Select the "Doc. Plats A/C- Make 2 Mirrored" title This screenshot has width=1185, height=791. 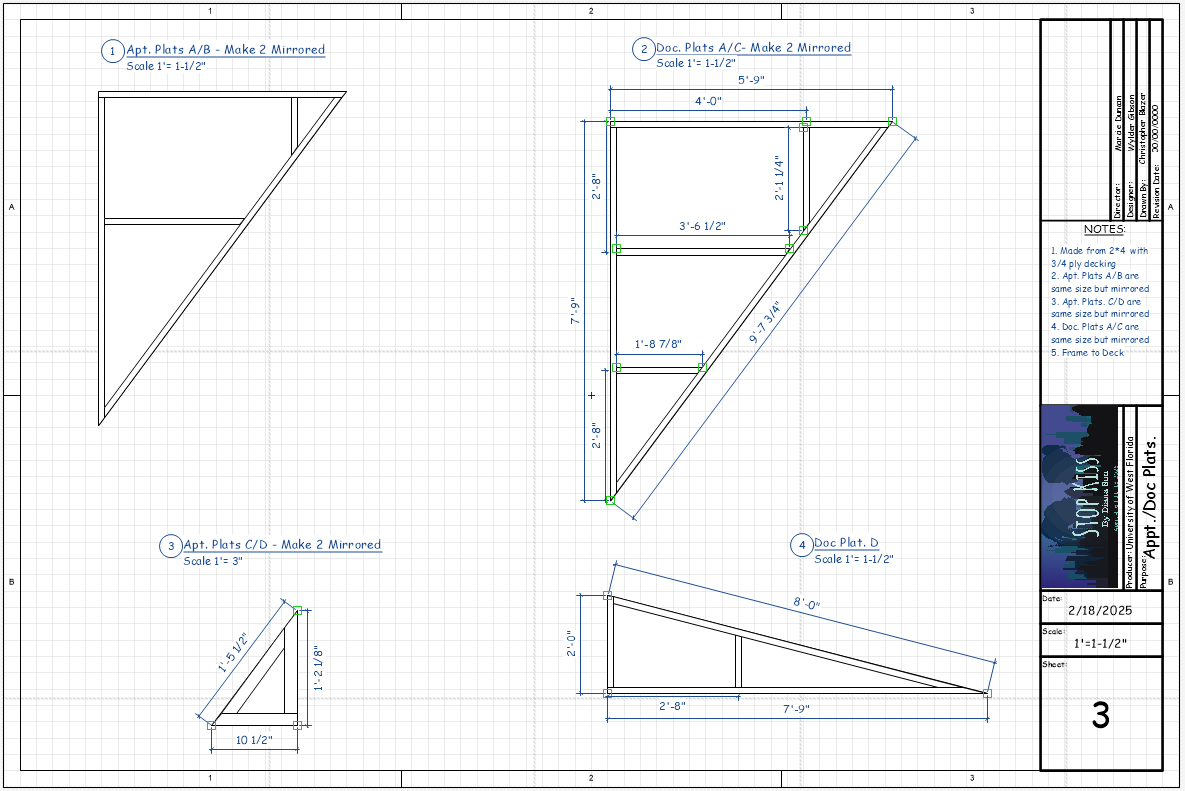753,48
